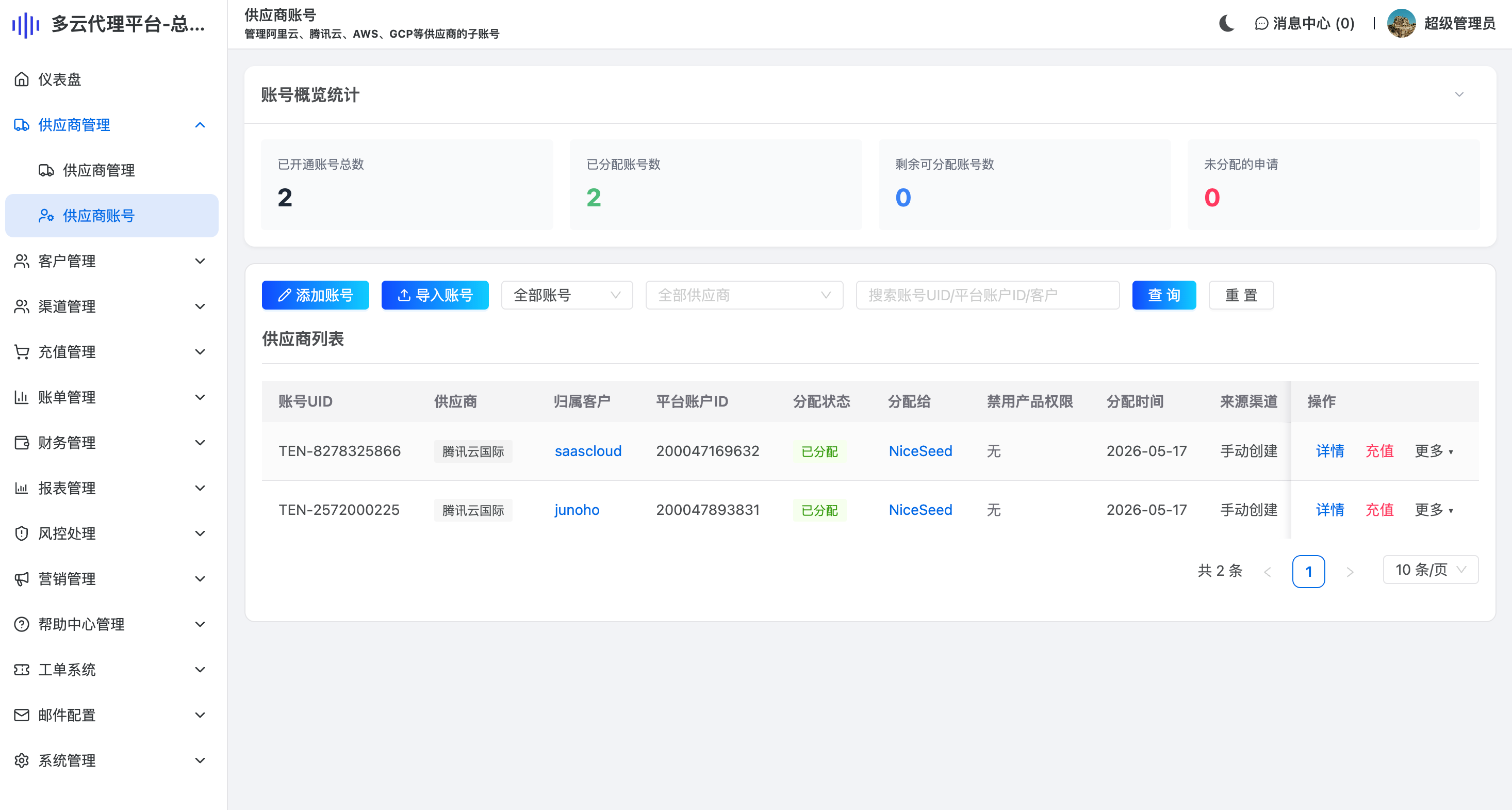Image resolution: width=1512 pixels, height=810 pixels.
Task: Open 更多 menu for TEN-8278325866
Action: pos(1434,451)
